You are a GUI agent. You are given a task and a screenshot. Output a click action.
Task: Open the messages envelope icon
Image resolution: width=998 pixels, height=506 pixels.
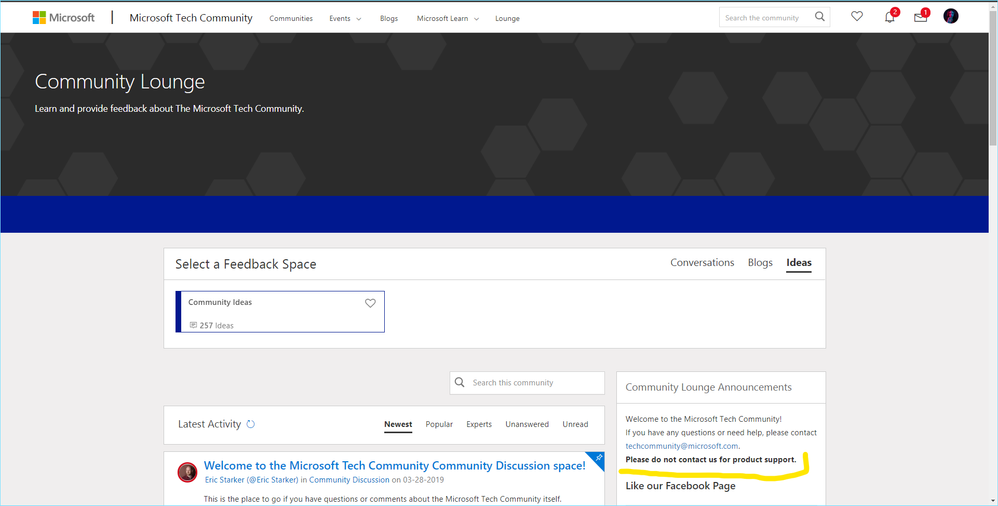point(920,17)
